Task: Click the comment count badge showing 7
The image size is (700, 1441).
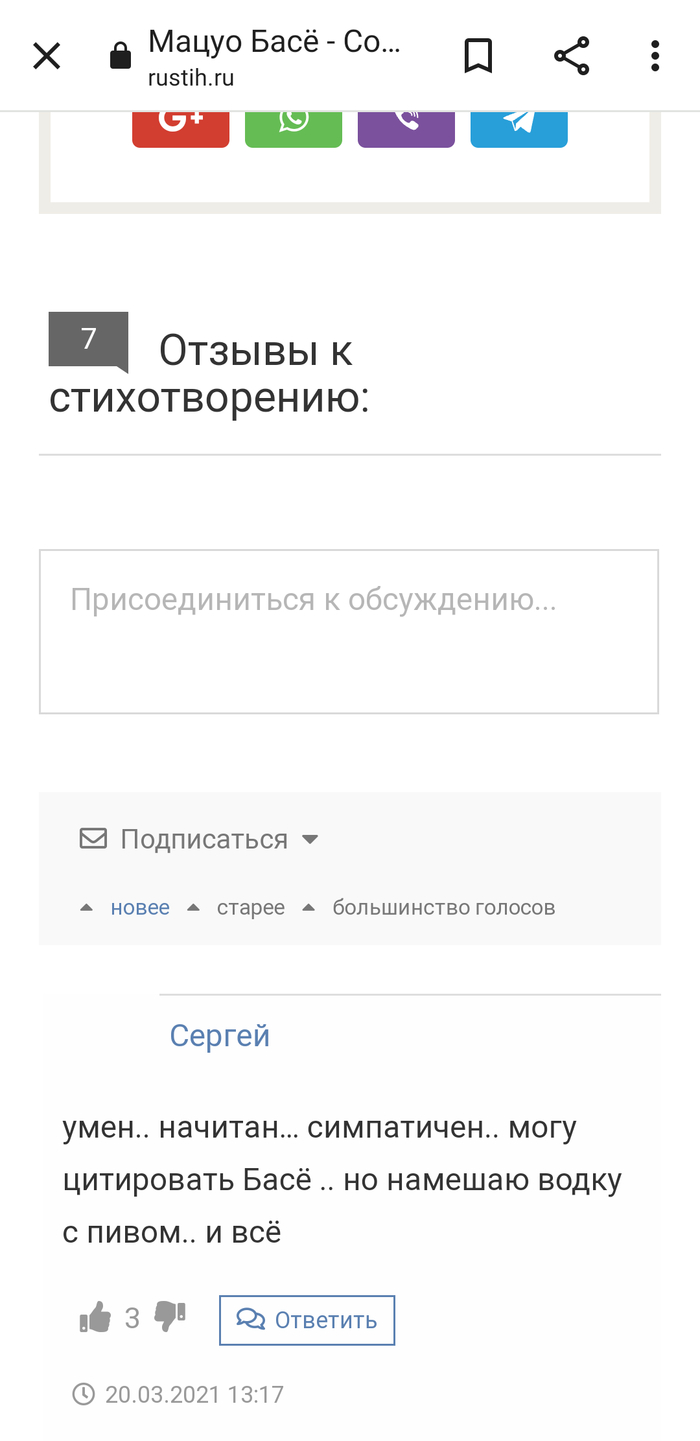Action: coord(88,340)
